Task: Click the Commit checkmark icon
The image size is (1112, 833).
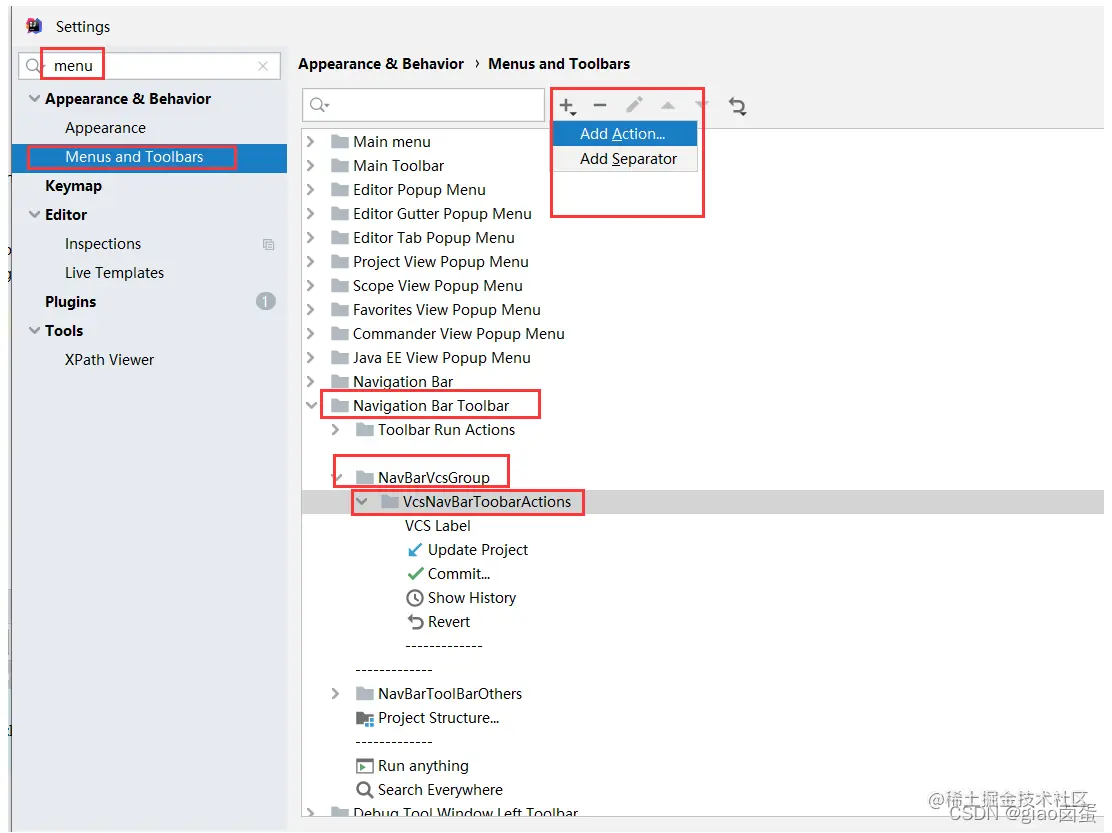Action: (415, 574)
